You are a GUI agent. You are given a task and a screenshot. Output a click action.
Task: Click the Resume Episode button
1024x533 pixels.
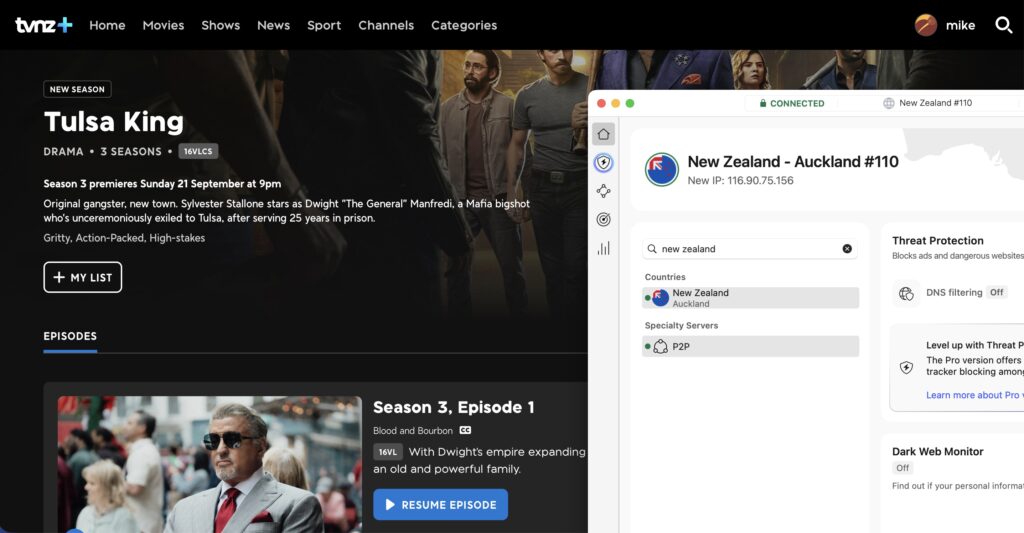[x=441, y=504]
